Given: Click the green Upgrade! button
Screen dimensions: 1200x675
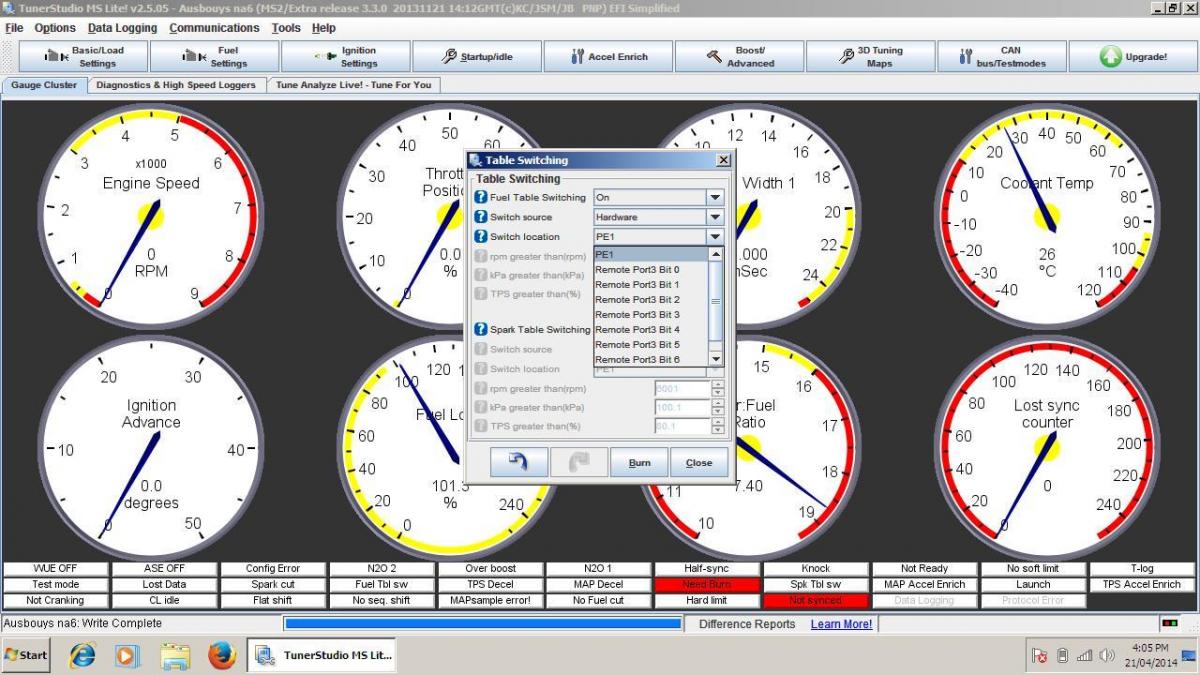Looking at the screenshot, I should tap(1133, 57).
